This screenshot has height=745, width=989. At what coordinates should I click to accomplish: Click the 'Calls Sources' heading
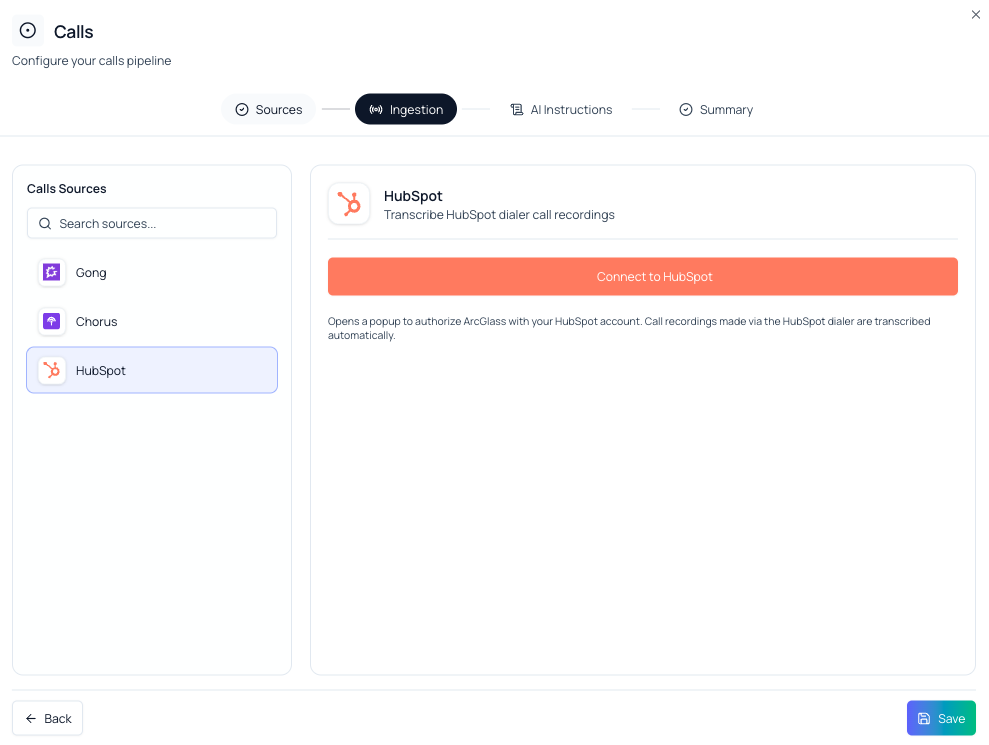[66, 189]
